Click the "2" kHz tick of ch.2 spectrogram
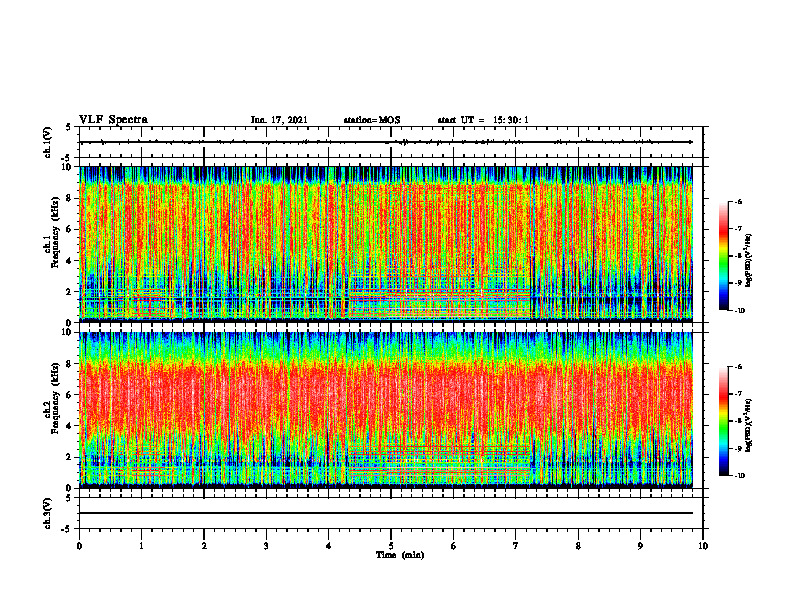 pyautogui.click(x=70, y=457)
